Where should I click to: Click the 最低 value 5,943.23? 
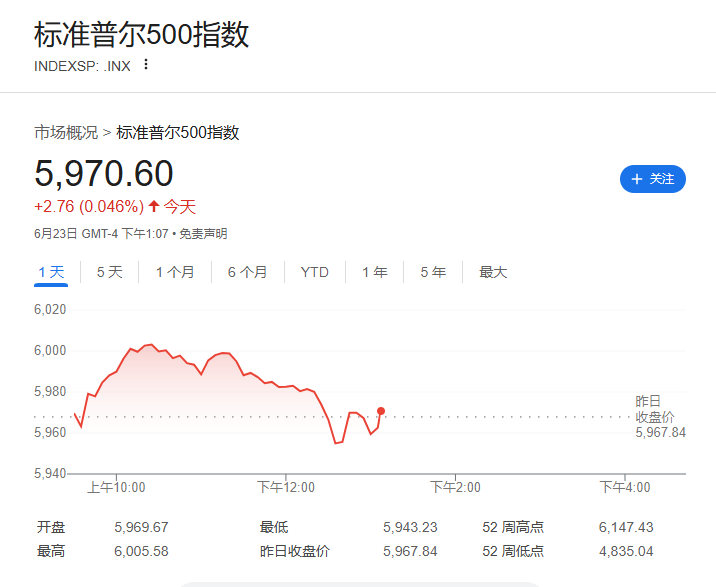[410, 528]
